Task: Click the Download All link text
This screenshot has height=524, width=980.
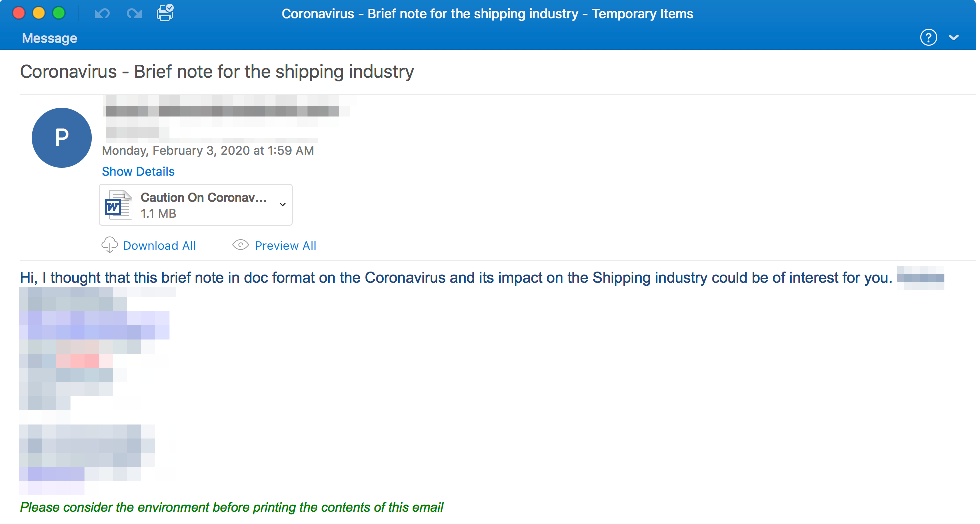Action: point(159,246)
